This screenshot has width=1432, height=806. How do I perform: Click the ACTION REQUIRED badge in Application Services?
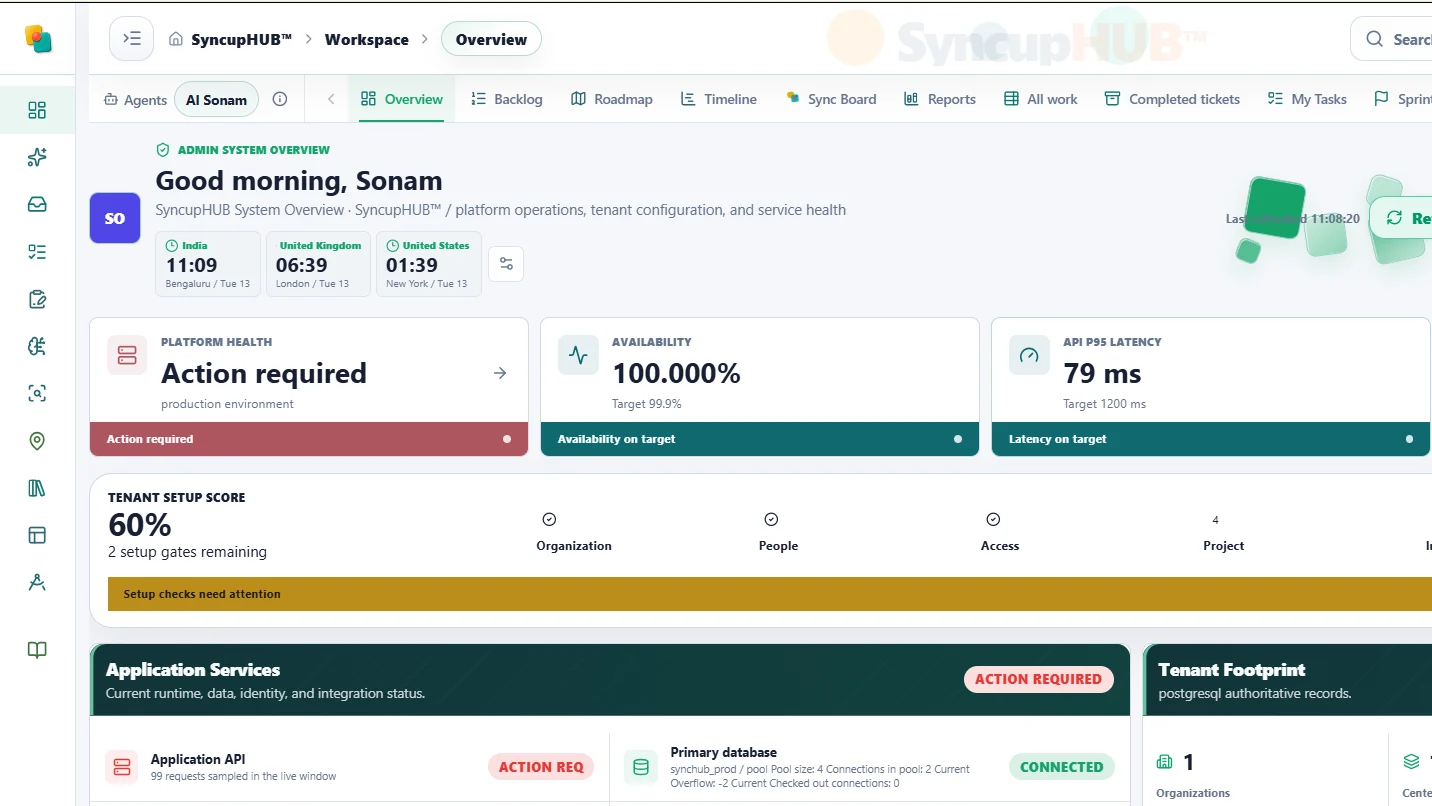pos(1038,679)
